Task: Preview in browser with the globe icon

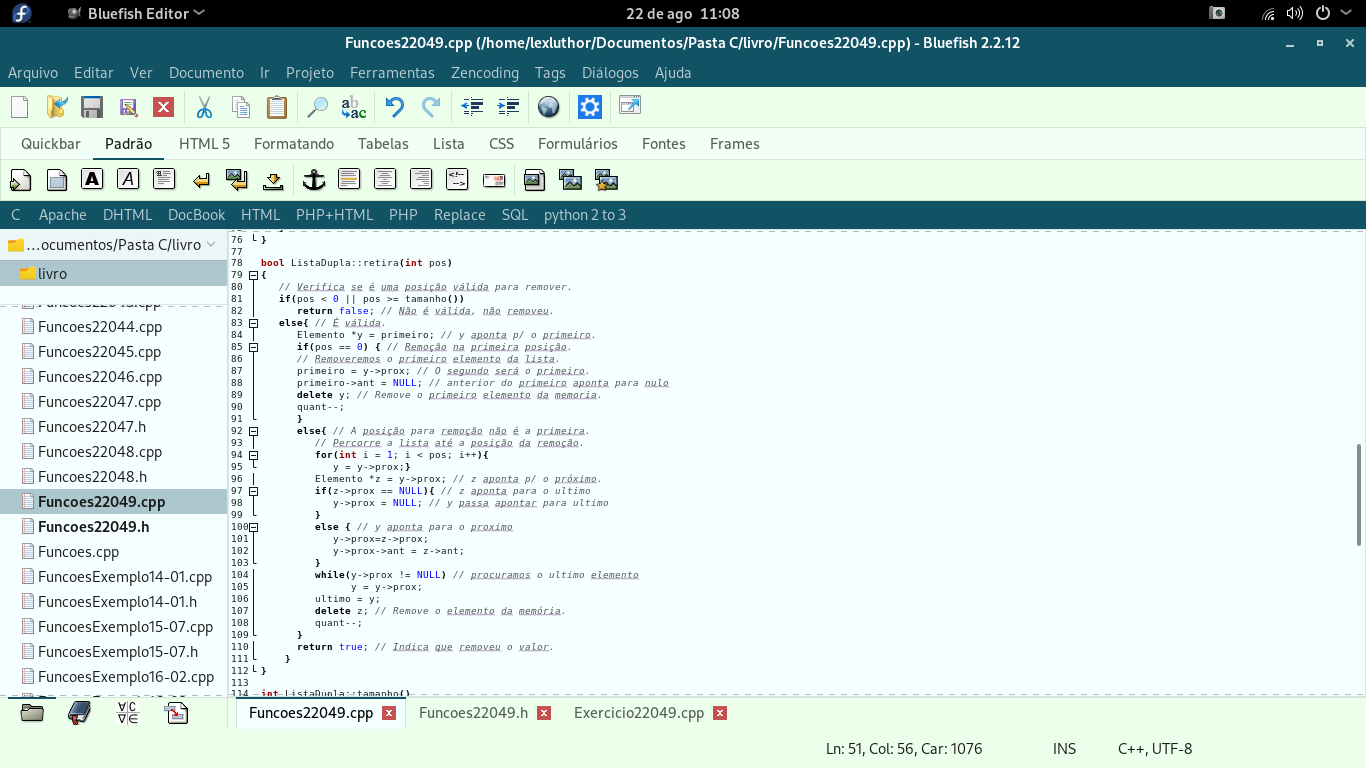Action: 548,107
